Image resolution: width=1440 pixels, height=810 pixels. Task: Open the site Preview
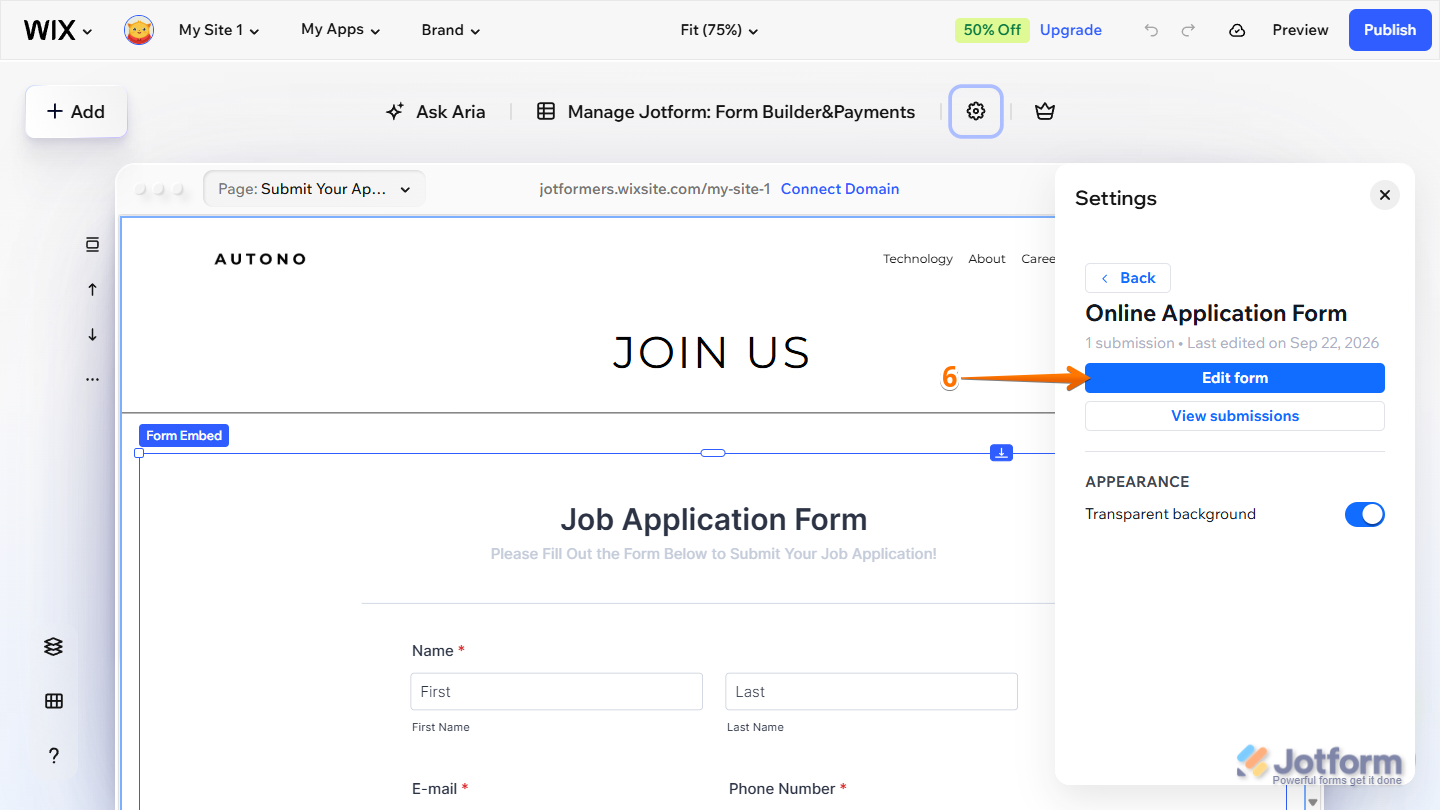[x=1300, y=30]
